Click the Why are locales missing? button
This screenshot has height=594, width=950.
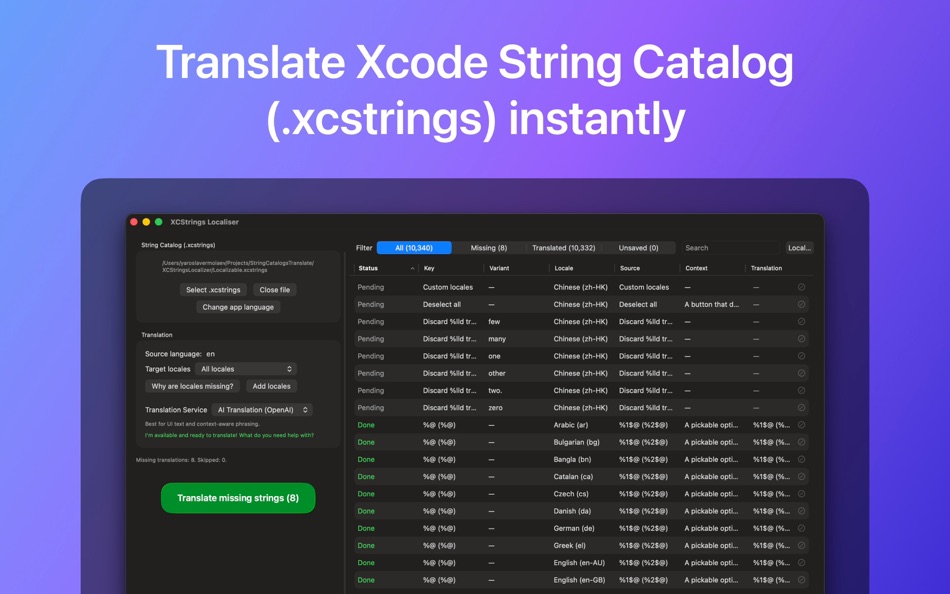[193, 386]
